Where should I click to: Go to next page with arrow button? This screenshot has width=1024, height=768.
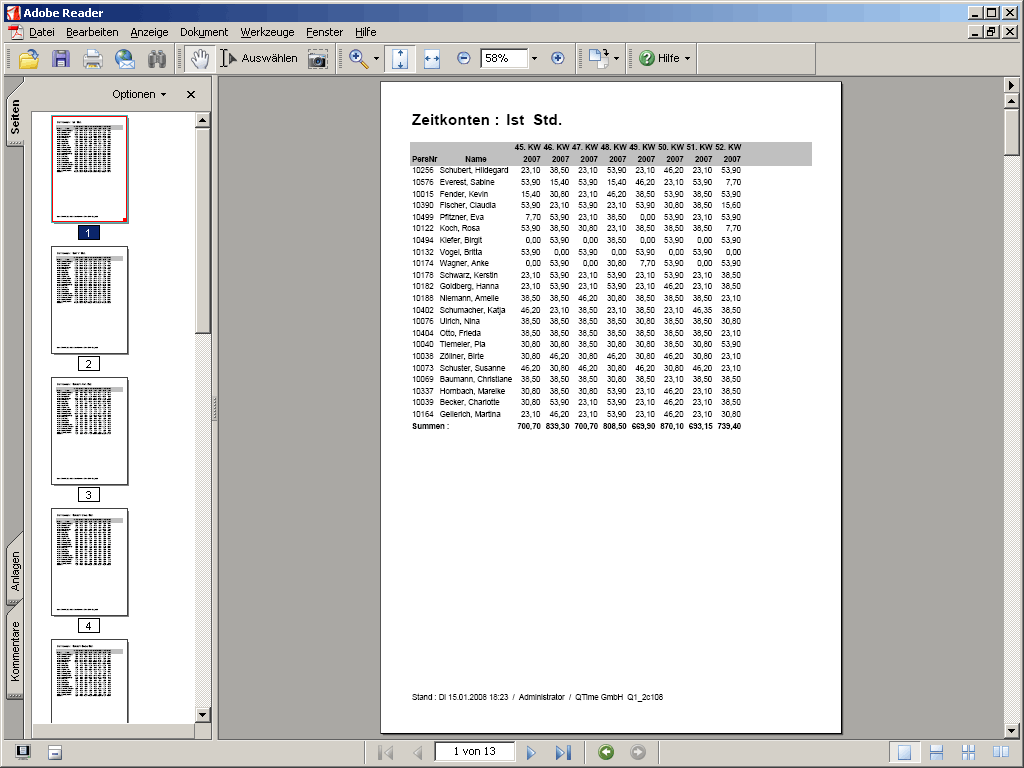[x=531, y=752]
